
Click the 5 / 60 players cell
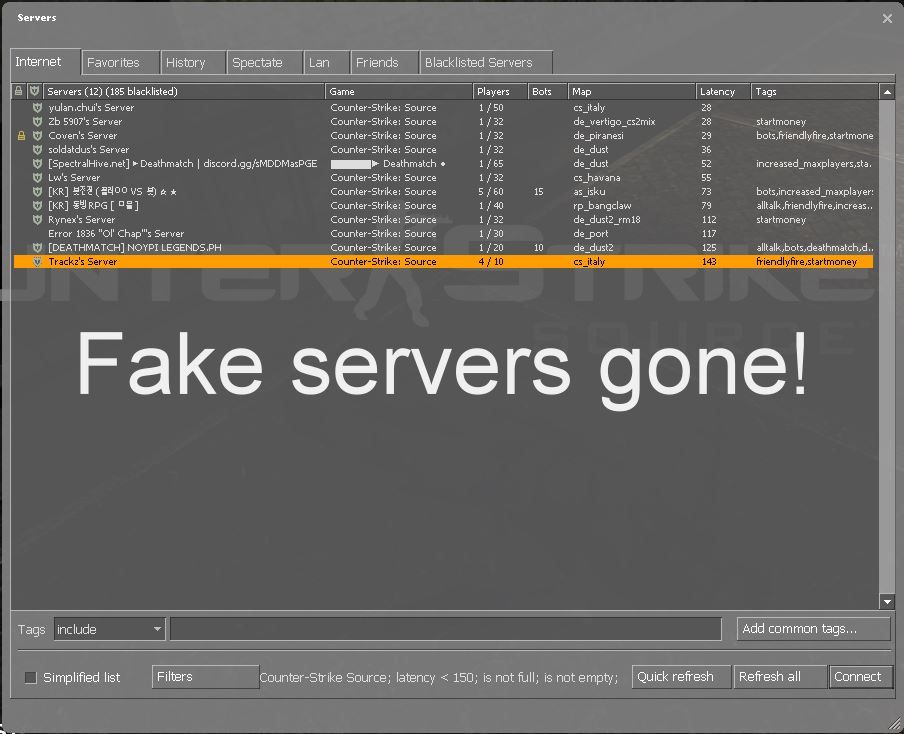pos(491,191)
